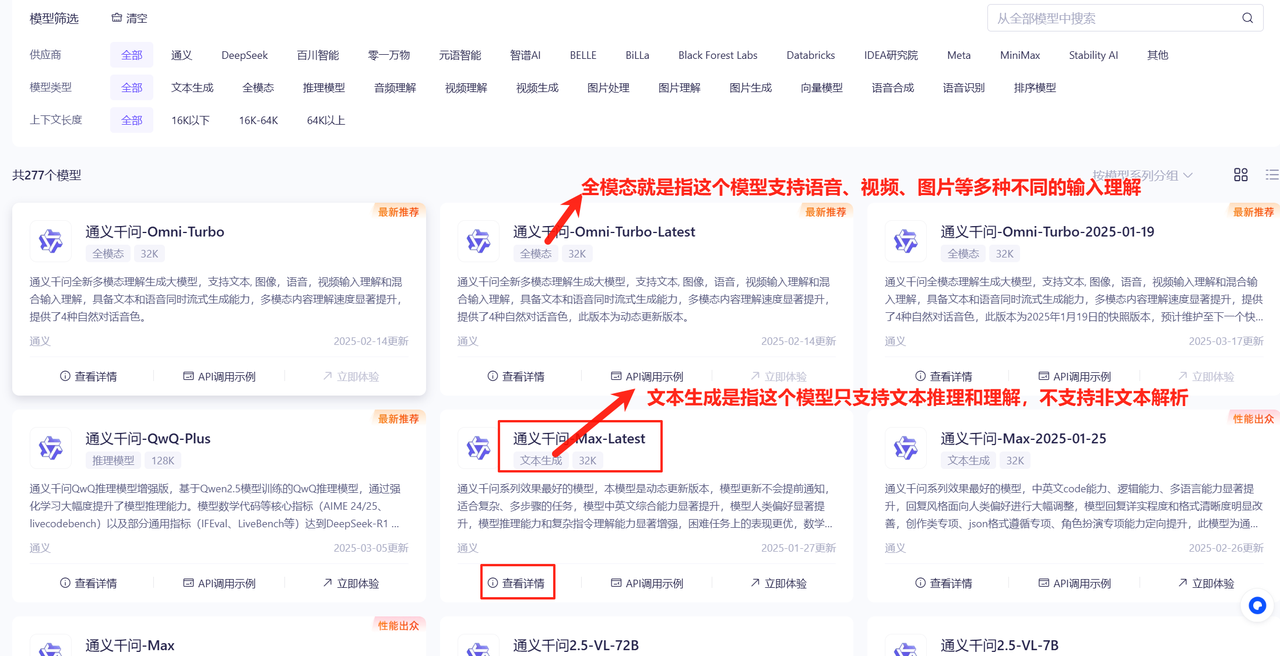Open 查看详情 for 通义千问-Omni-Turbo-Latest

pyautogui.click(x=516, y=377)
